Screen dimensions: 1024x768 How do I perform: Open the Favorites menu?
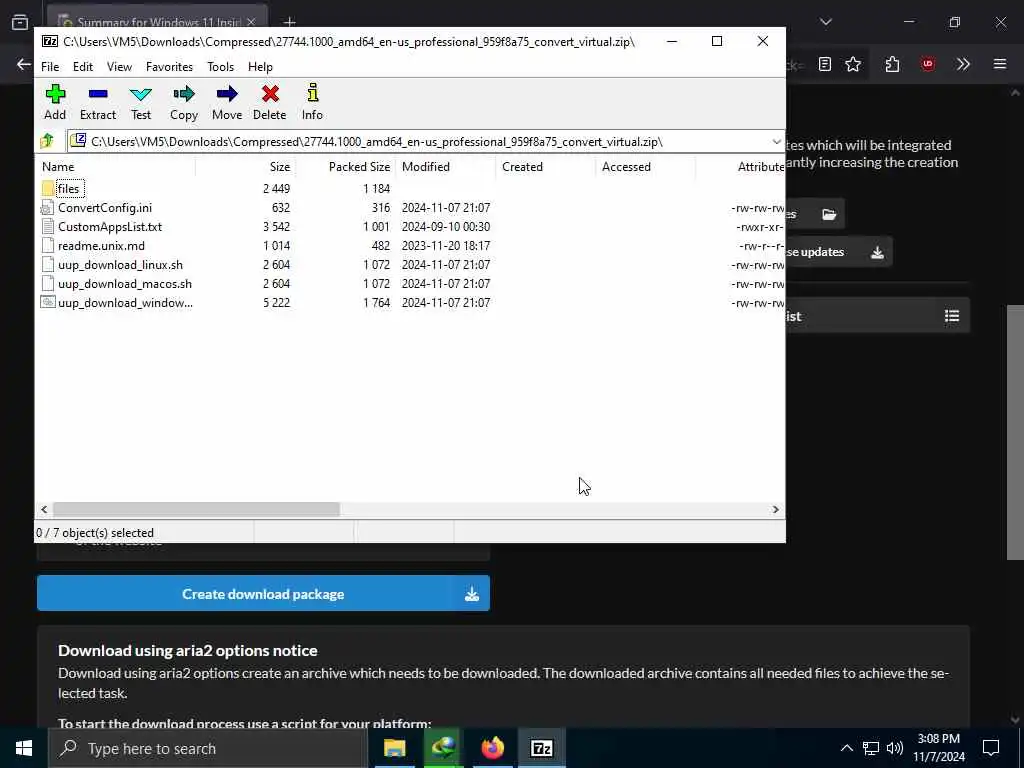[x=169, y=67]
